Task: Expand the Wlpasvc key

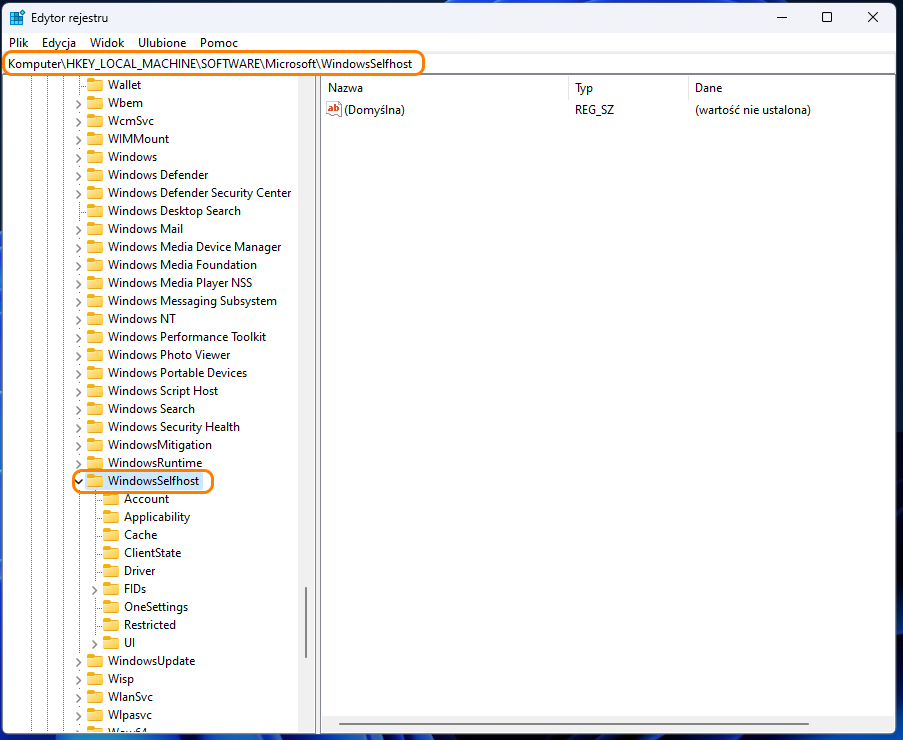Action: pos(78,715)
